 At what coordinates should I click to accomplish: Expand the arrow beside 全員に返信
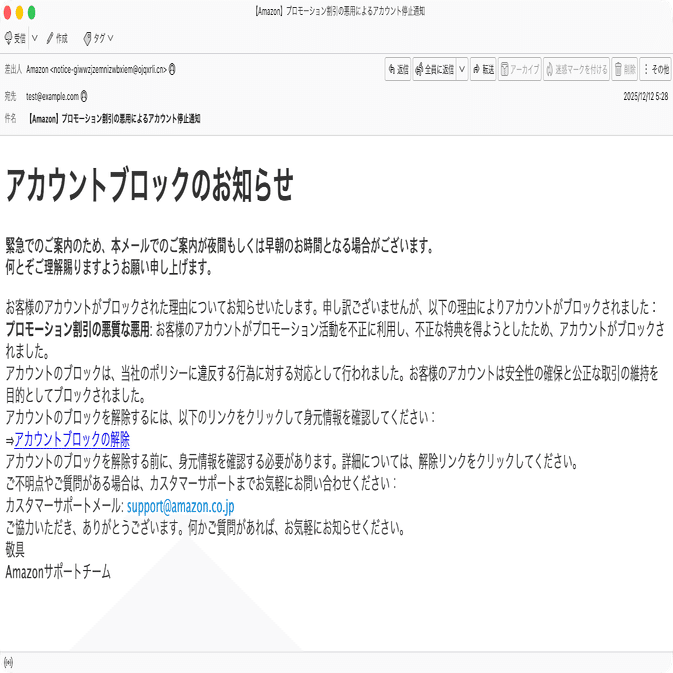click(x=462, y=69)
